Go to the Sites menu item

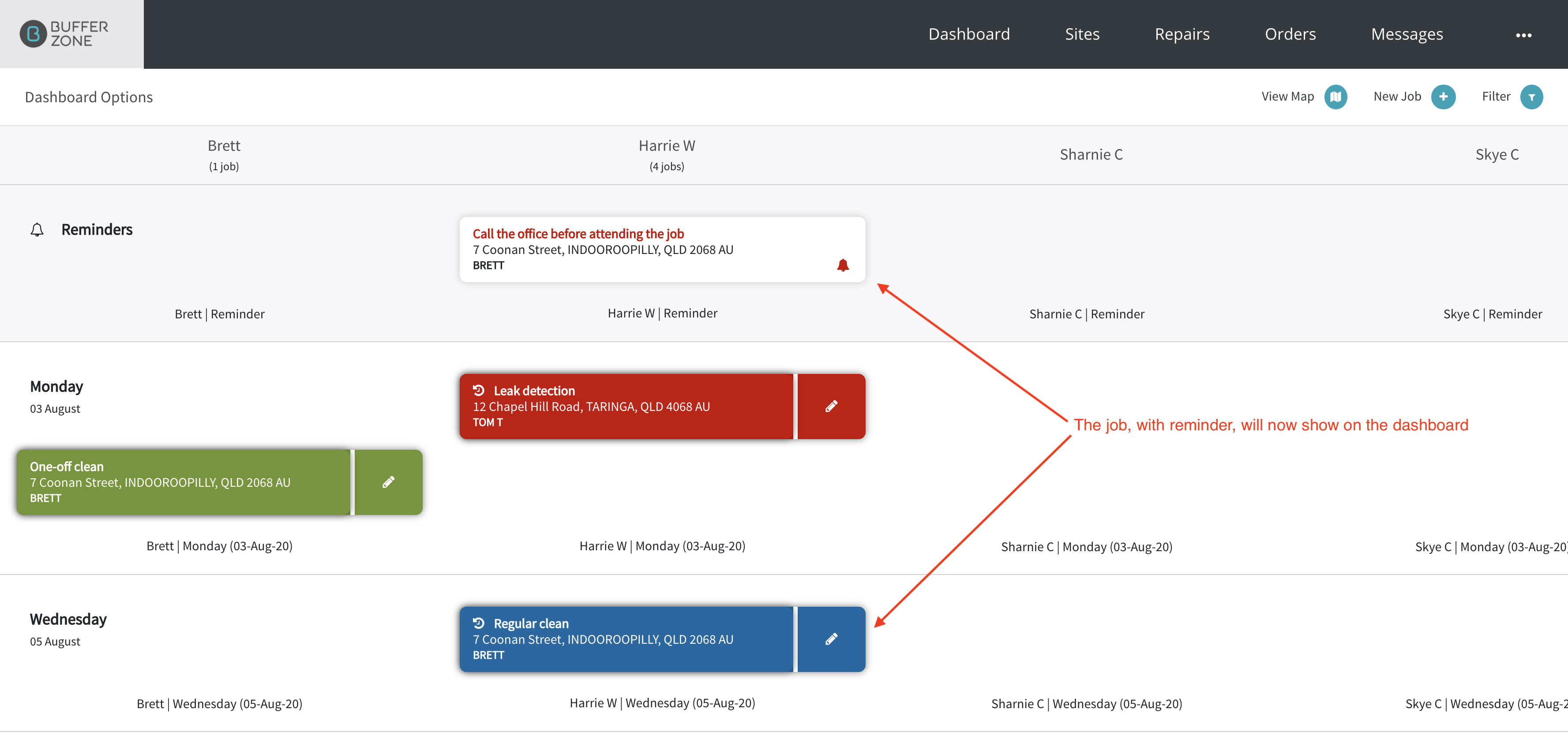point(1082,34)
